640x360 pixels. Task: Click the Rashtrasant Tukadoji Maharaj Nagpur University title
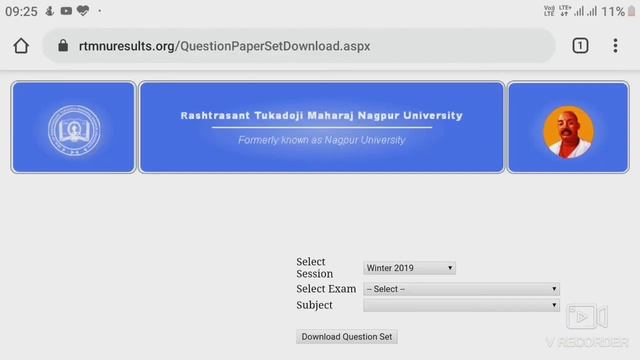[322, 116]
